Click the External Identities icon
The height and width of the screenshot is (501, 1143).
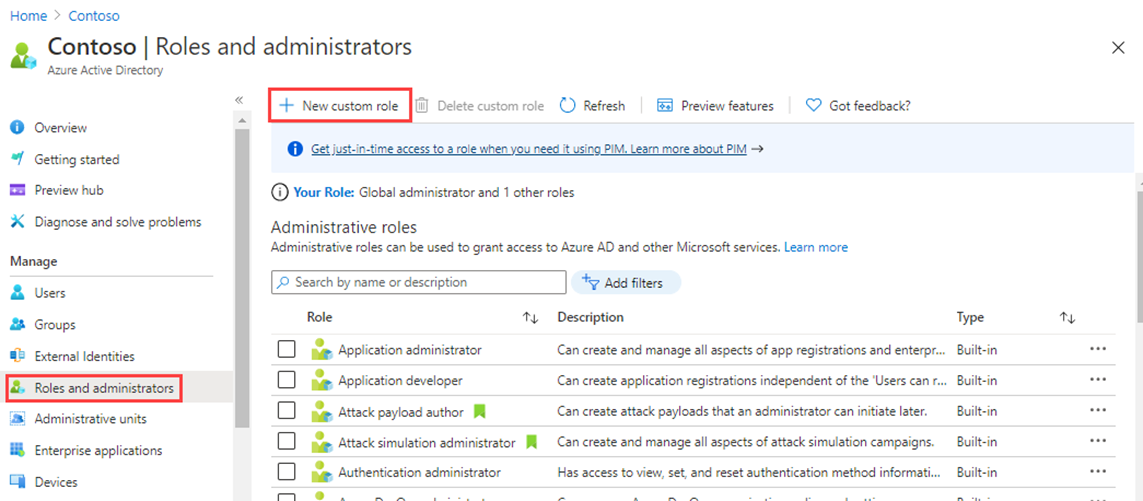pos(17,356)
